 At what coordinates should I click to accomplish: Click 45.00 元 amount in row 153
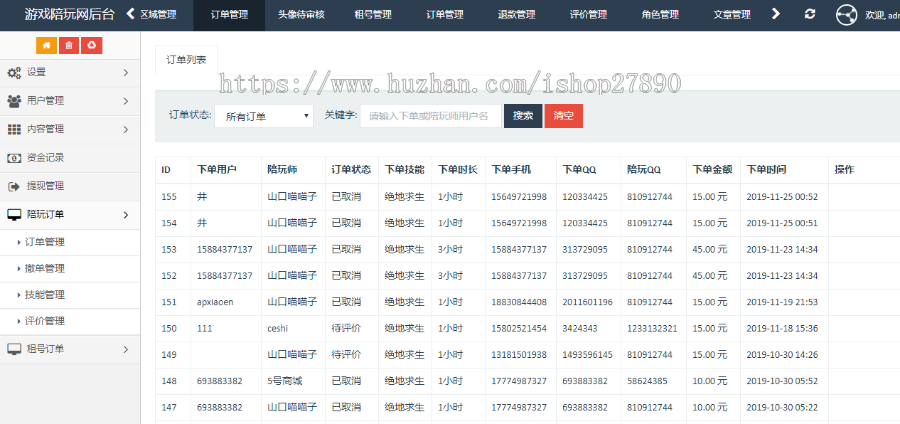(709, 250)
